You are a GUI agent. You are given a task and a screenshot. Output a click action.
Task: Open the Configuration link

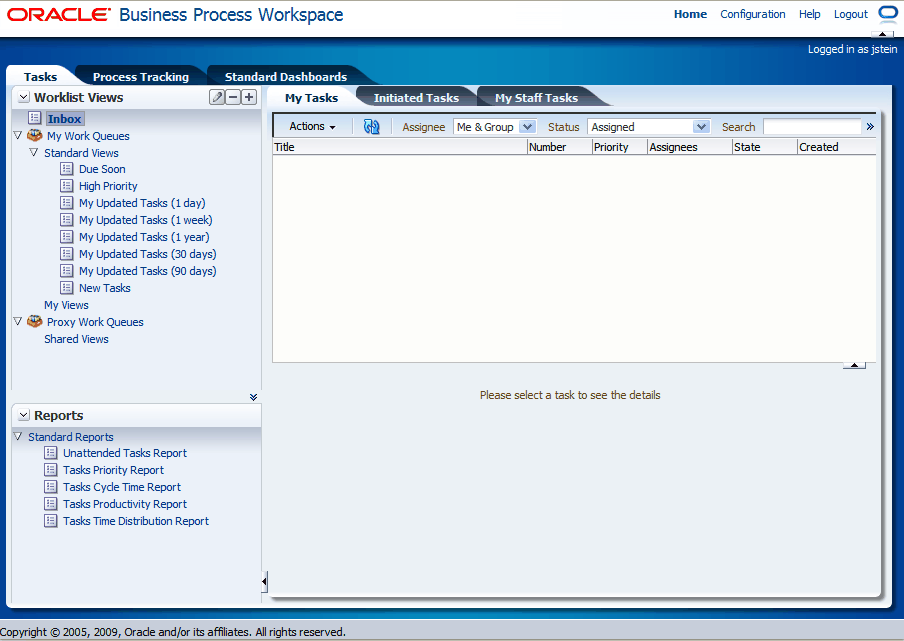(752, 14)
